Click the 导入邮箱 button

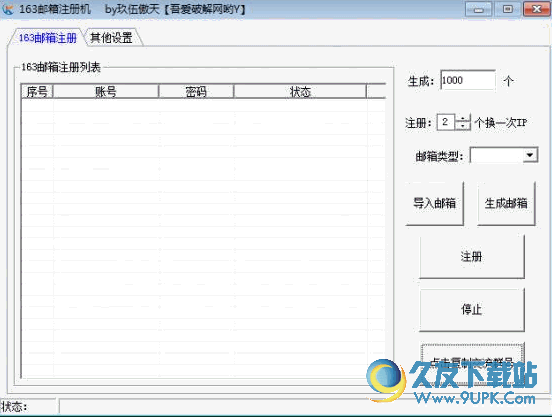pyautogui.click(x=434, y=203)
